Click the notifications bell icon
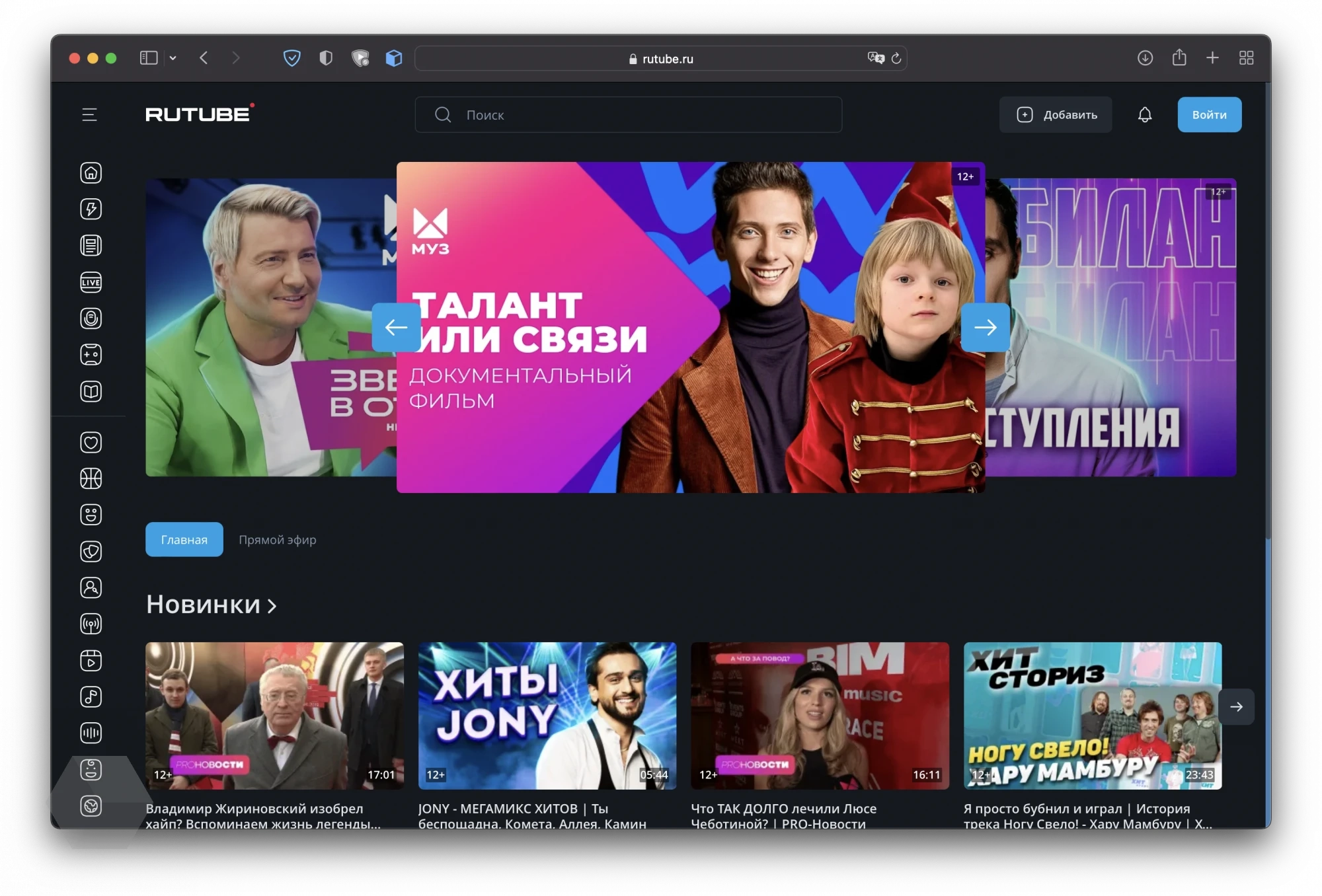The image size is (1322, 896). point(1145,115)
